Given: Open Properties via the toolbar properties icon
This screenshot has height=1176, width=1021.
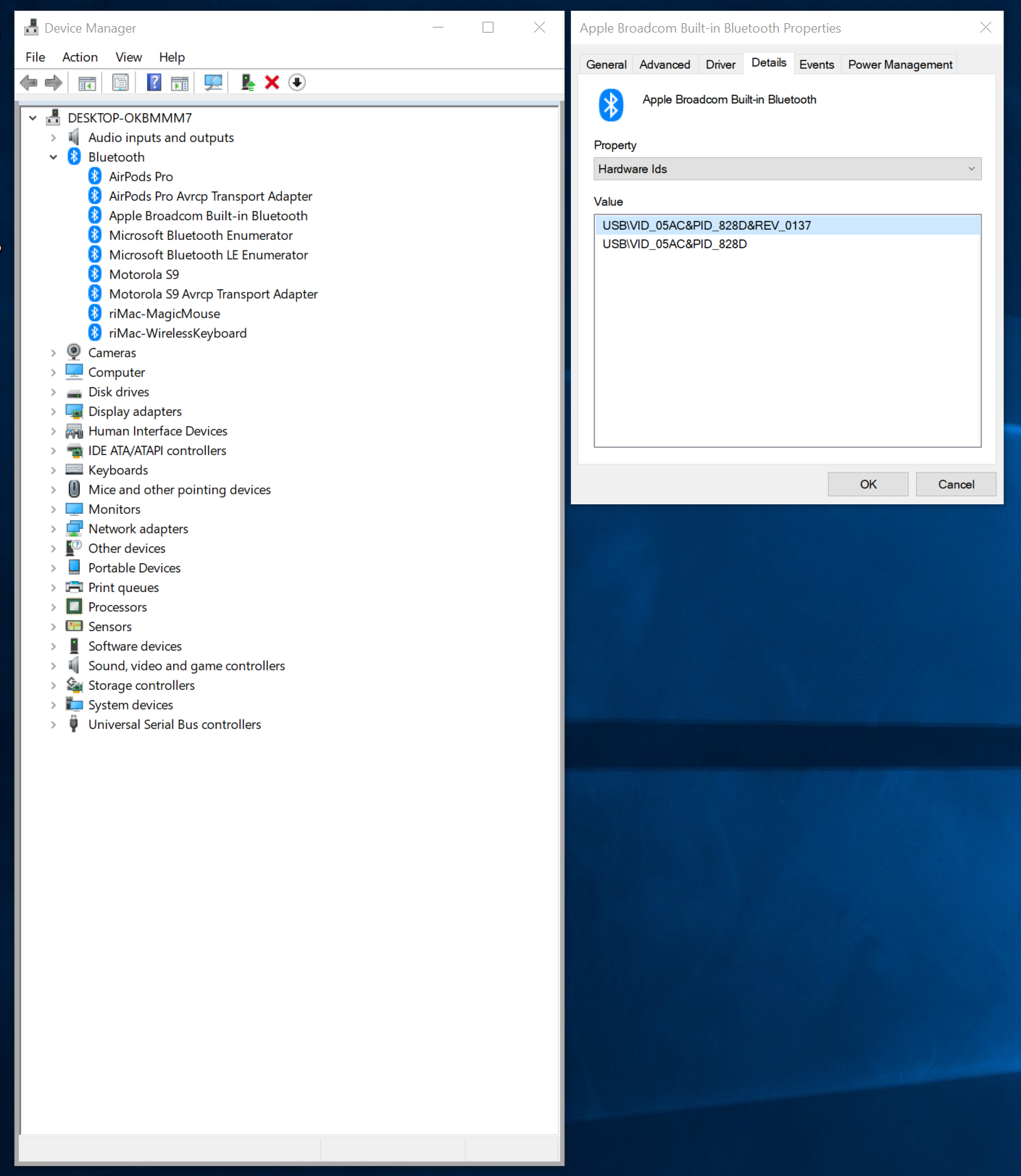Looking at the screenshot, I should [x=120, y=83].
